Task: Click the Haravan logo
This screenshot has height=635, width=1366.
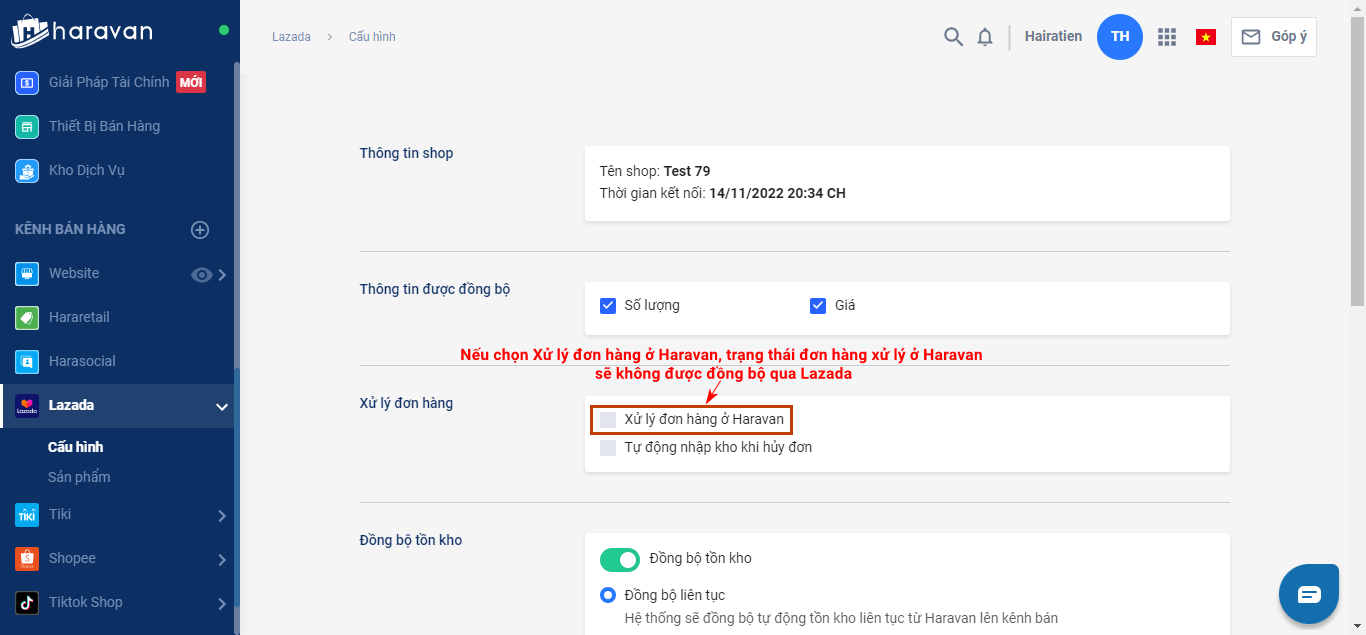Action: tap(82, 32)
